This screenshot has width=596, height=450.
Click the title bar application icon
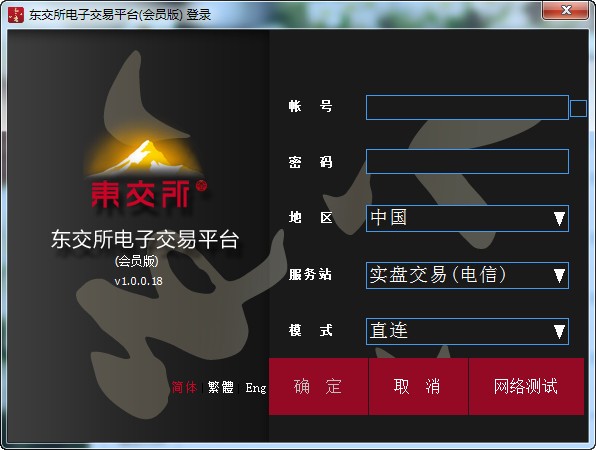pos(16,15)
